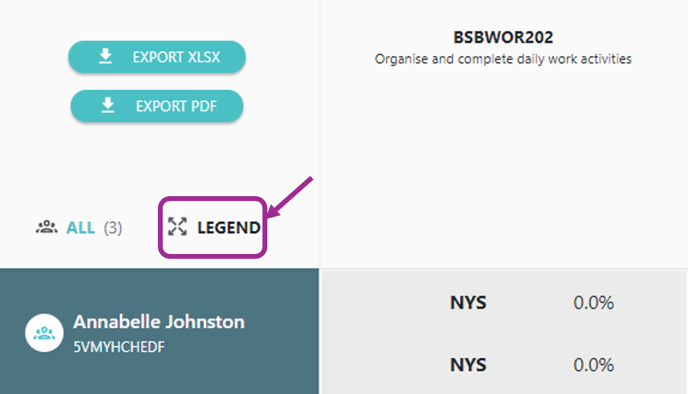
Task: Click the second NYS status cell
Action: click(x=468, y=365)
